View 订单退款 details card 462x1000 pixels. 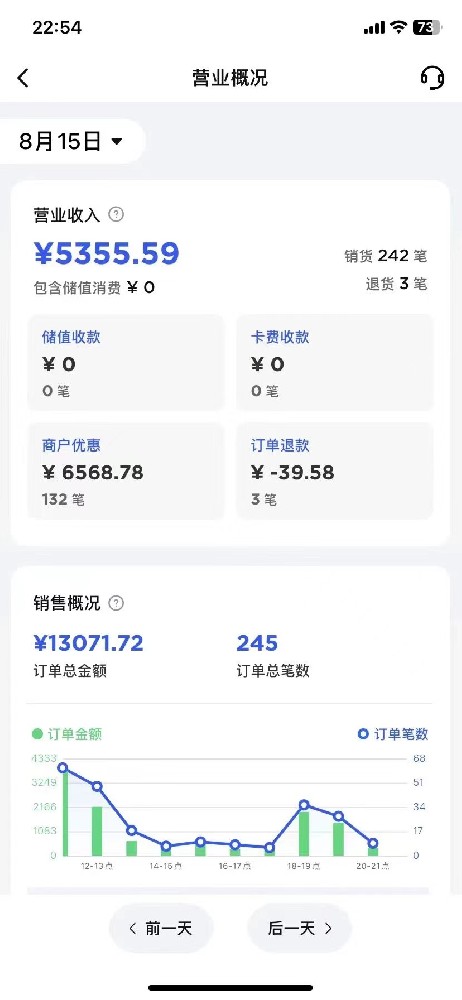click(335, 471)
